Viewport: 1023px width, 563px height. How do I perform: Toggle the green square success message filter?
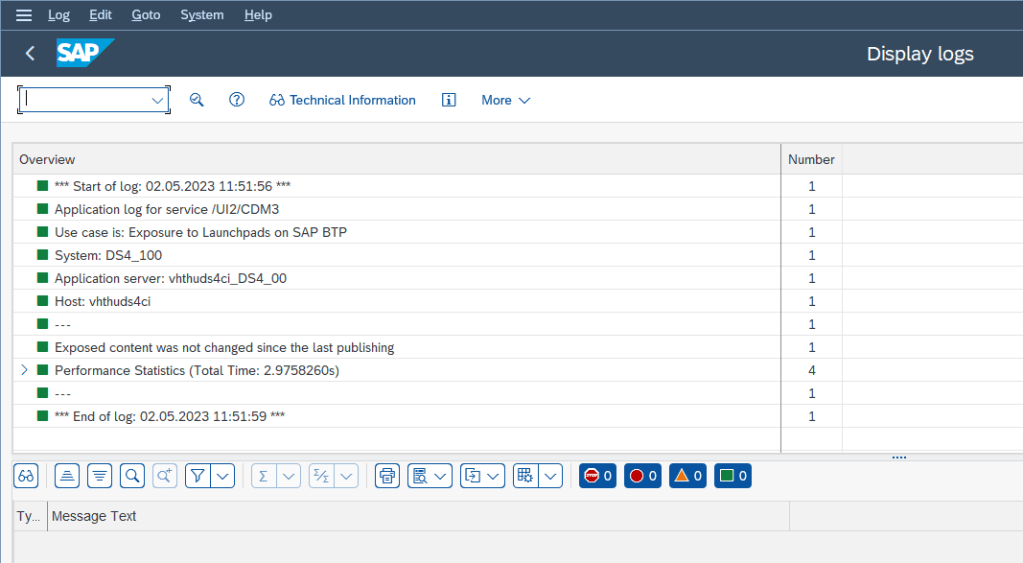tap(732, 476)
